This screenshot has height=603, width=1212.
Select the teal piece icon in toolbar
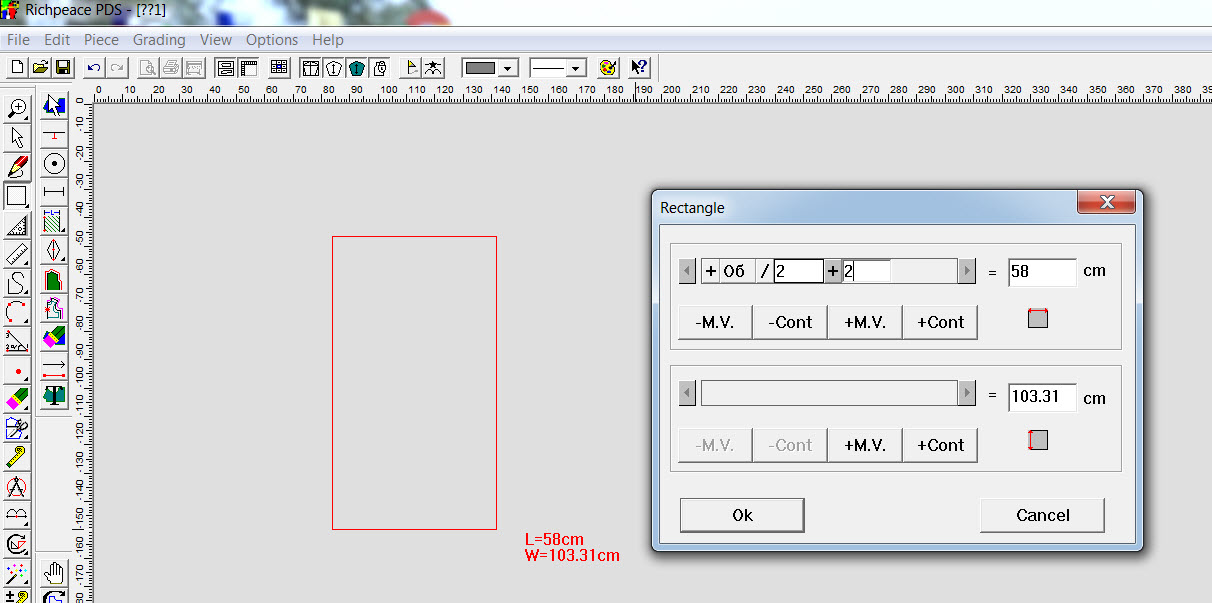pos(356,68)
